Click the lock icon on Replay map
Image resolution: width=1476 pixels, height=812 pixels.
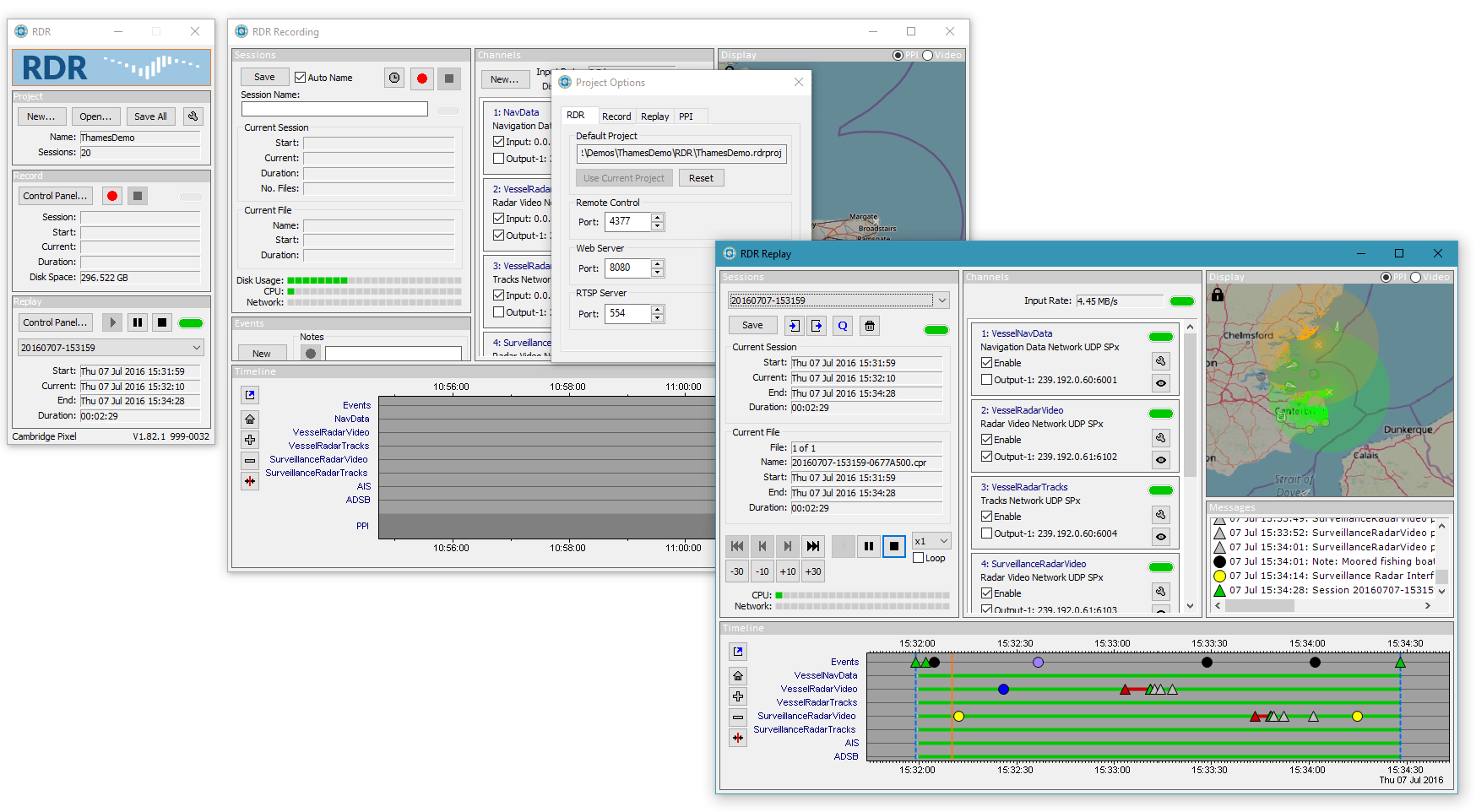click(x=1217, y=295)
